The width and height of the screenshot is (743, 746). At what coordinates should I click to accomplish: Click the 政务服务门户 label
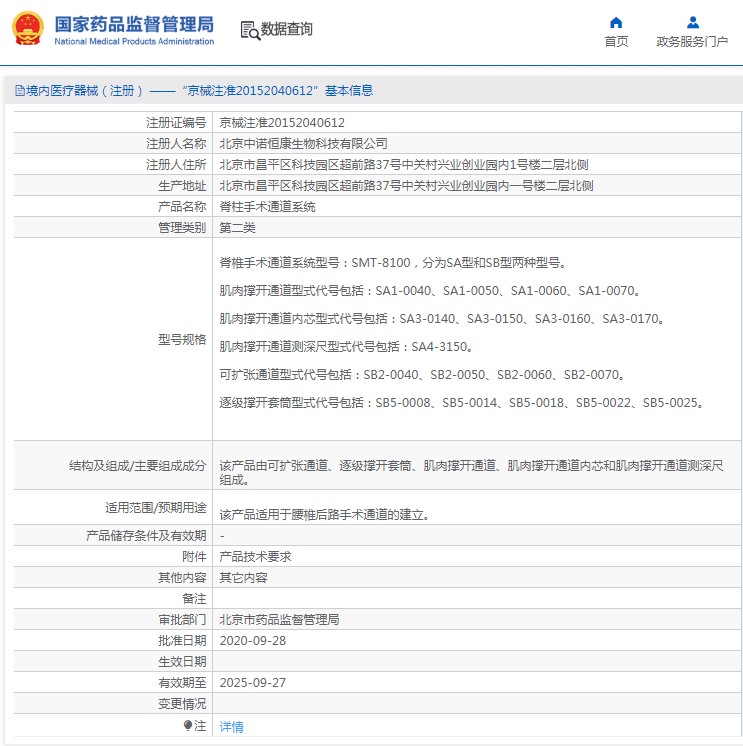(692, 42)
